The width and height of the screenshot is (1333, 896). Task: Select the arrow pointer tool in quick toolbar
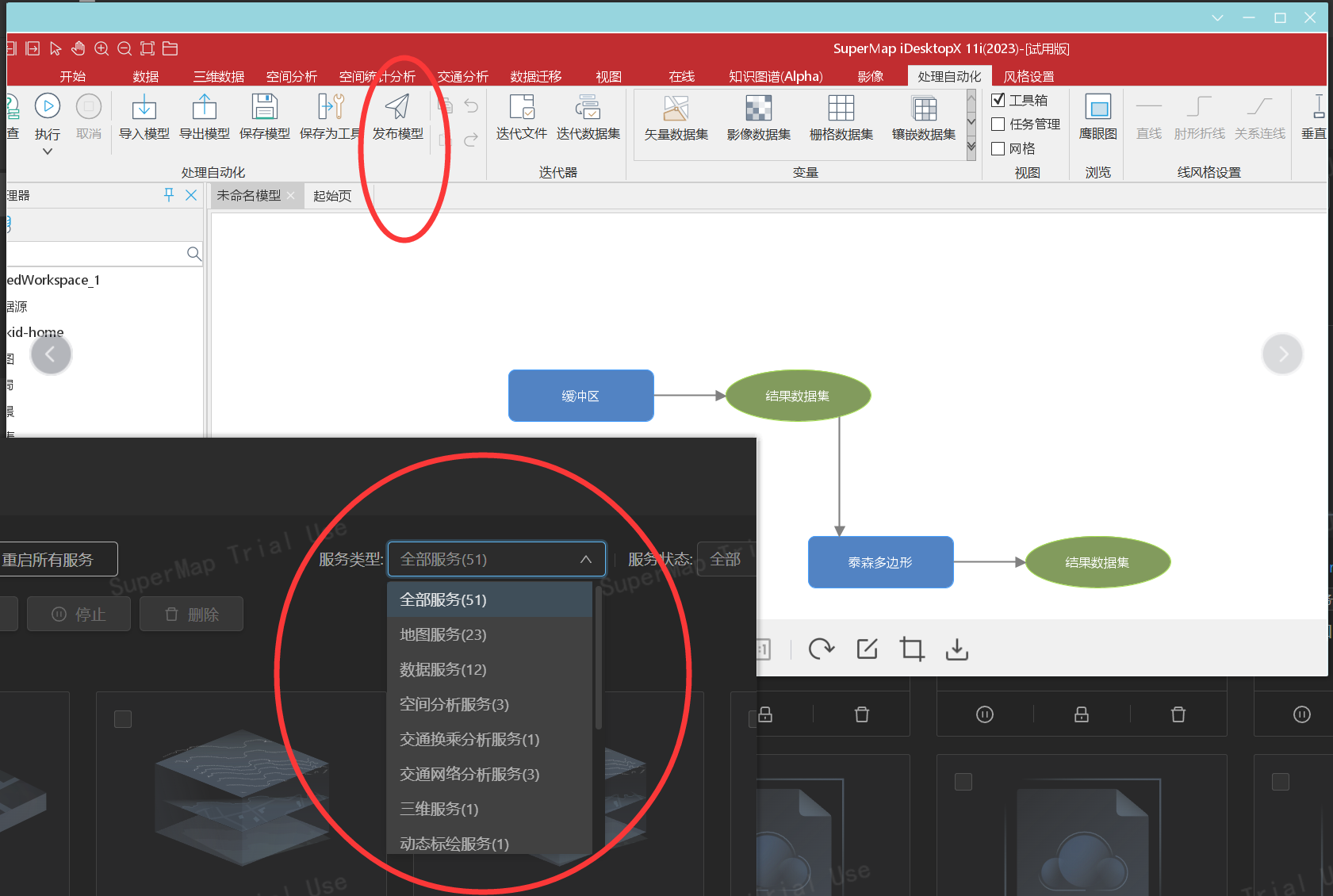pos(56,48)
